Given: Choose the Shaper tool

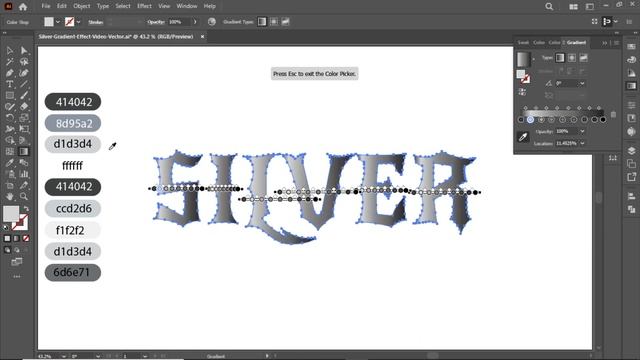Looking at the screenshot, I should [10, 107].
